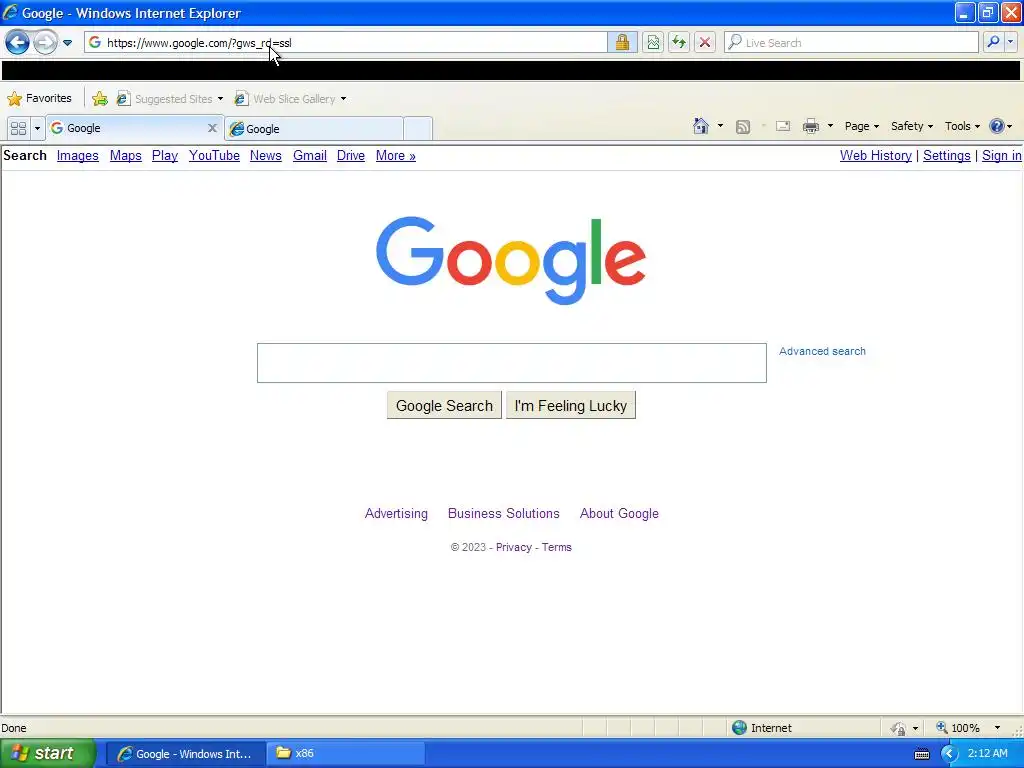Open the Advertising link
Viewport: 1024px width, 768px height.
396,513
